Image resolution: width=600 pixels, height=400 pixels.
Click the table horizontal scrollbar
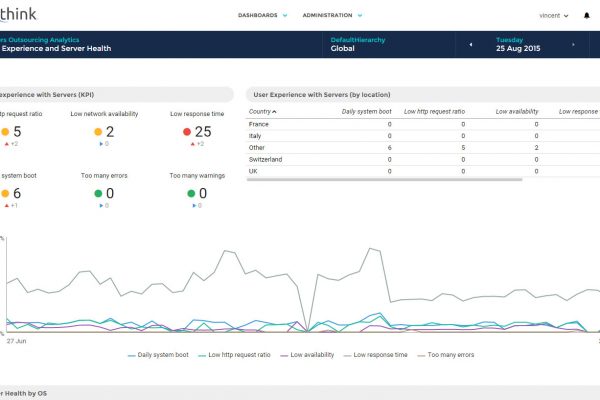385,180
